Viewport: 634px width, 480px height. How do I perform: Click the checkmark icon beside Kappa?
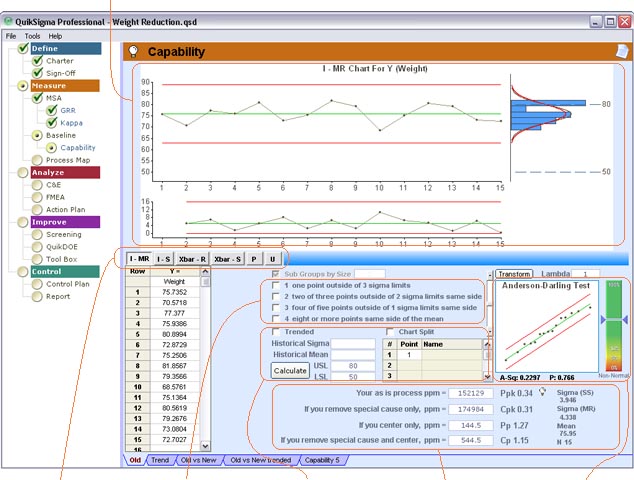pos(52,123)
